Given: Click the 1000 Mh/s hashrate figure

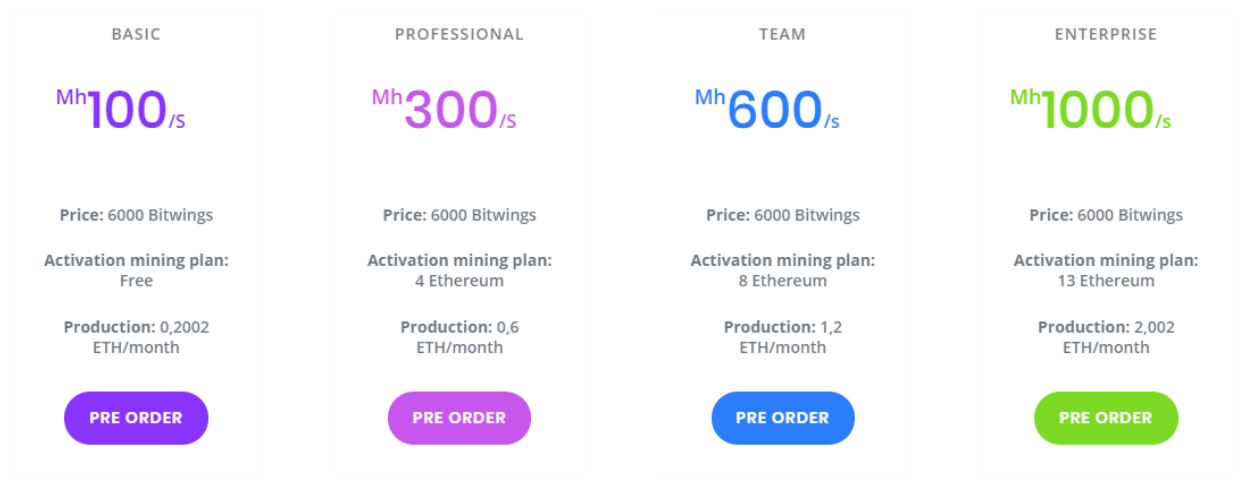Looking at the screenshot, I should pos(1091,109).
